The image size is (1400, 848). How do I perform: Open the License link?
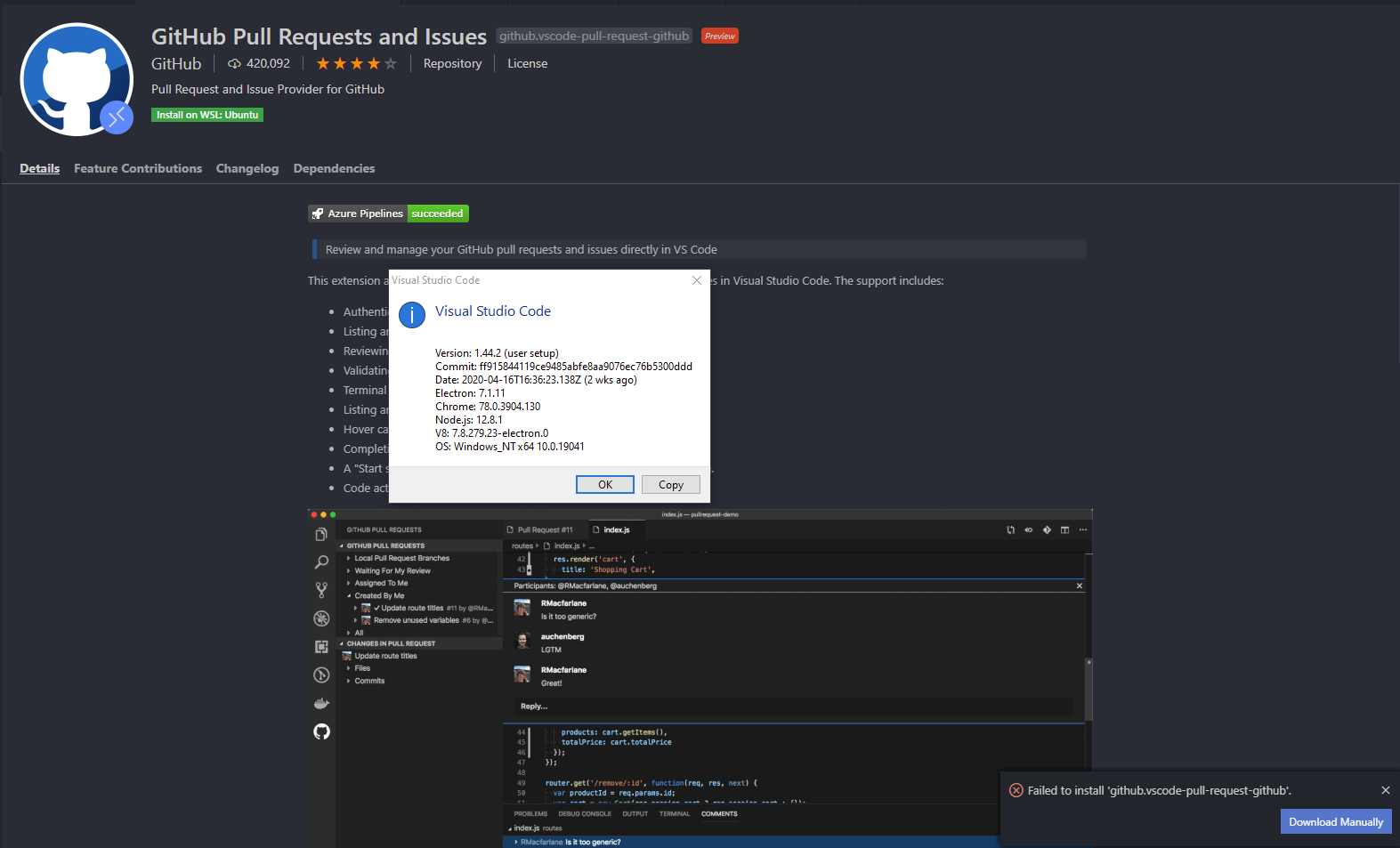(x=528, y=64)
